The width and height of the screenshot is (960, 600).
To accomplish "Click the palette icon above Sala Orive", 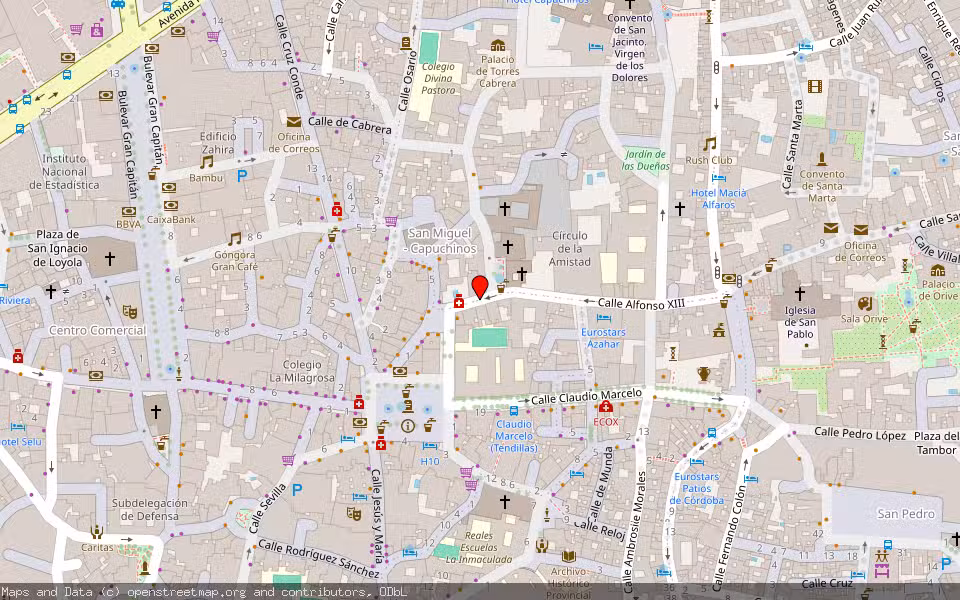I will (x=864, y=304).
